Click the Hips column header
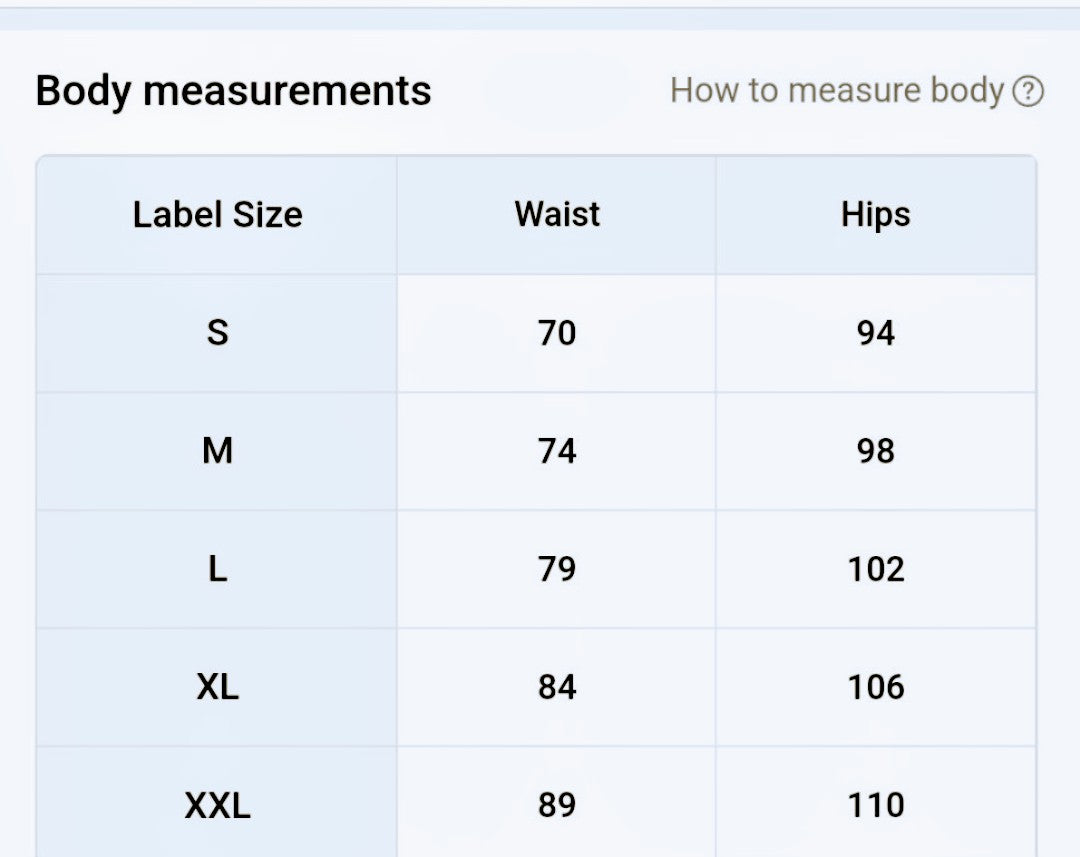Viewport: 1080px width, 857px height. coord(875,215)
